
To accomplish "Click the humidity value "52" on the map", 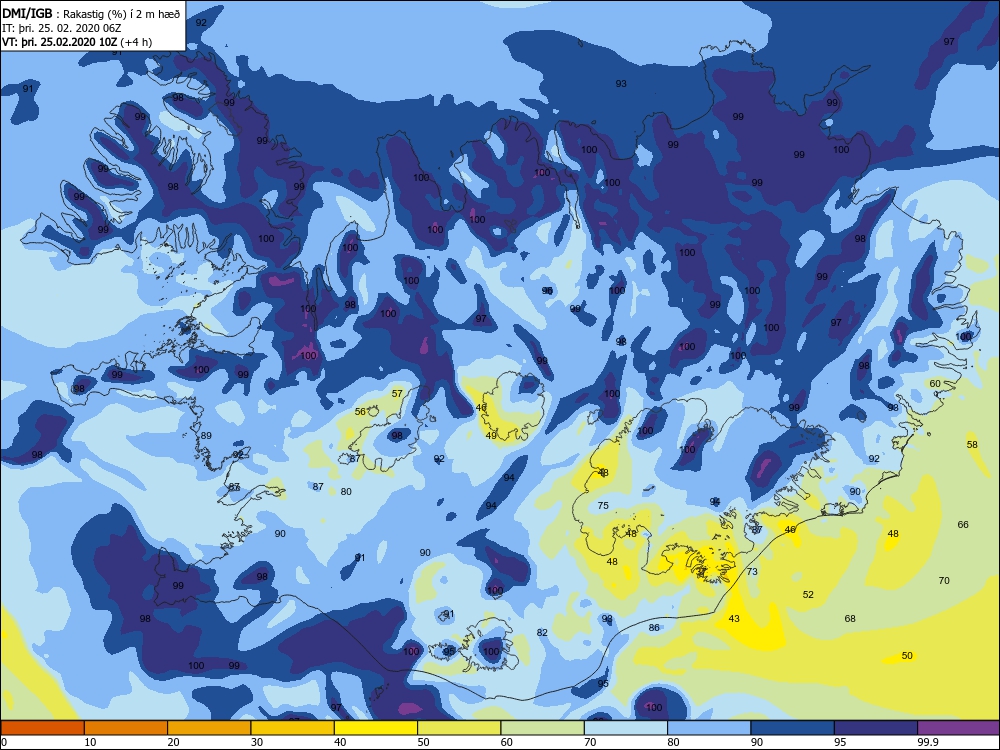I will point(808,594).
